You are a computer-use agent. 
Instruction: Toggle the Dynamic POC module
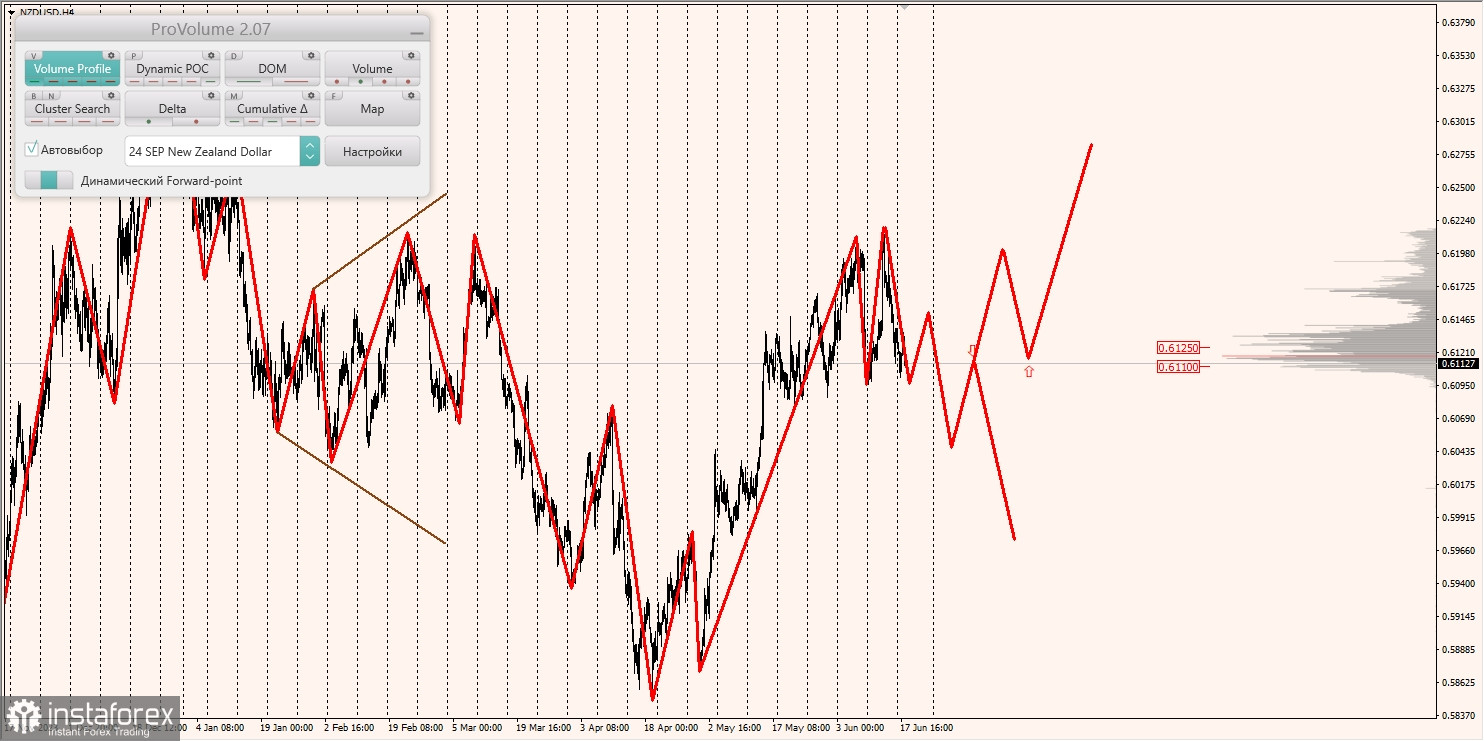pos(172,68)
